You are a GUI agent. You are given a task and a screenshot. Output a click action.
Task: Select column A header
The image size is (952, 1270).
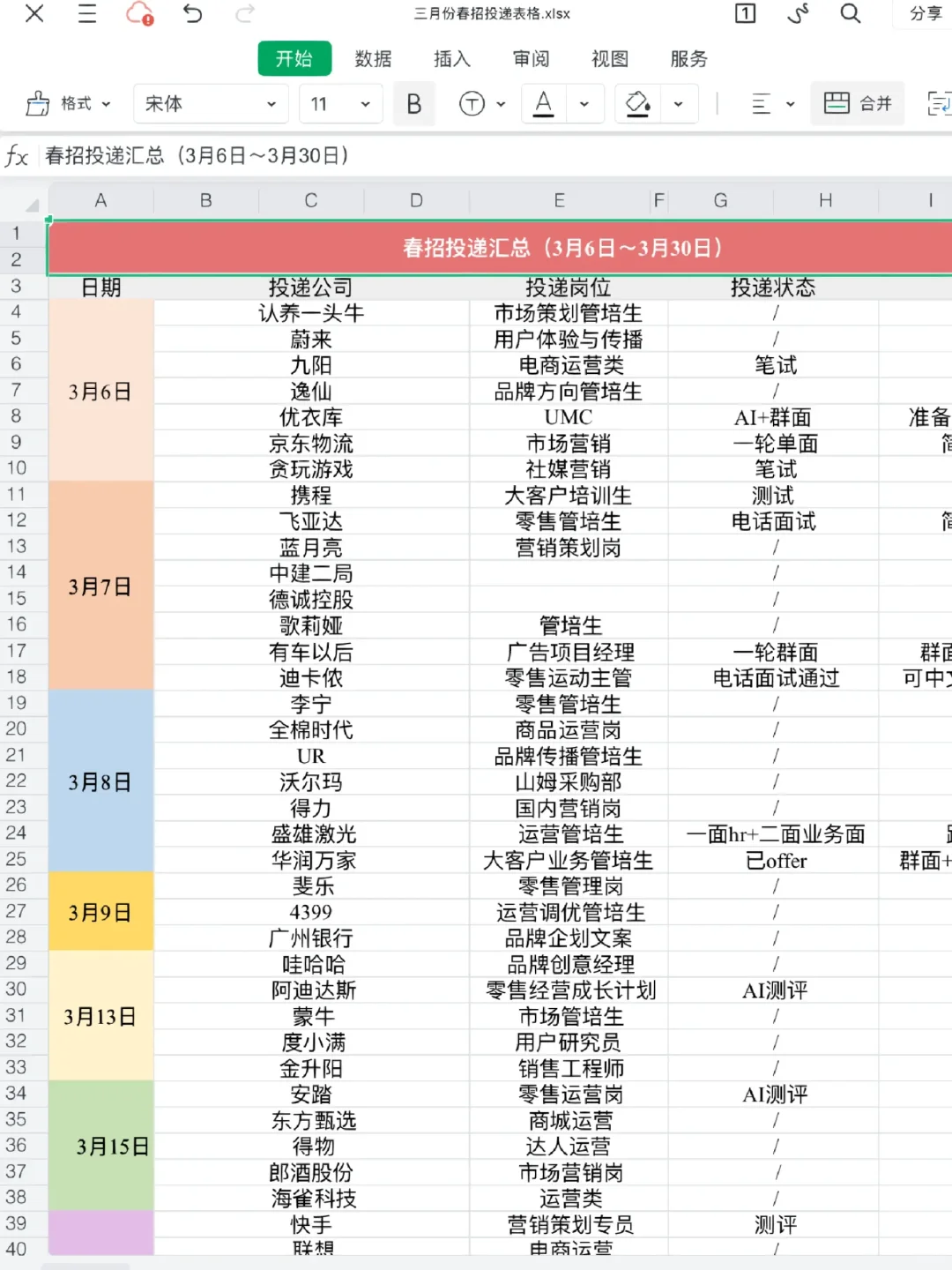100,201
